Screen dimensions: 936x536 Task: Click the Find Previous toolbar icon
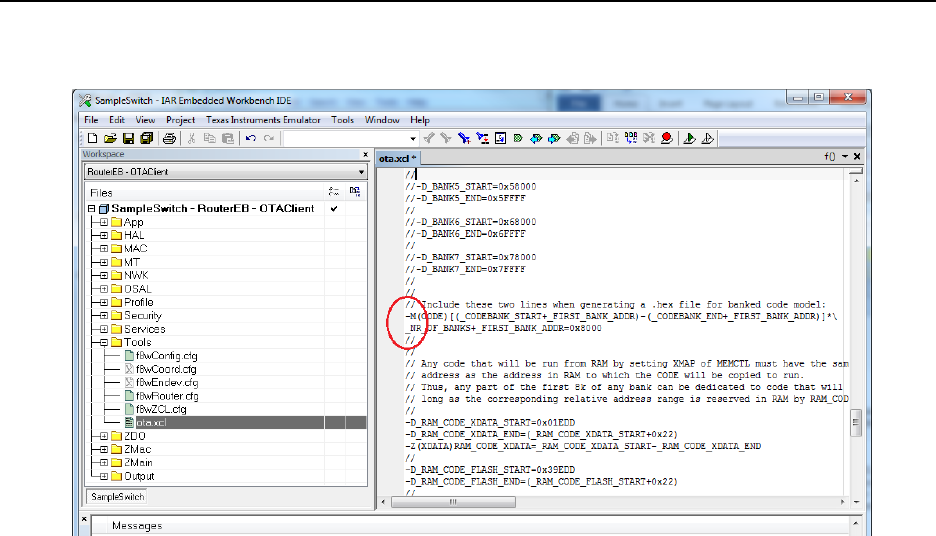pyautogui.click(x=429, y=138)
